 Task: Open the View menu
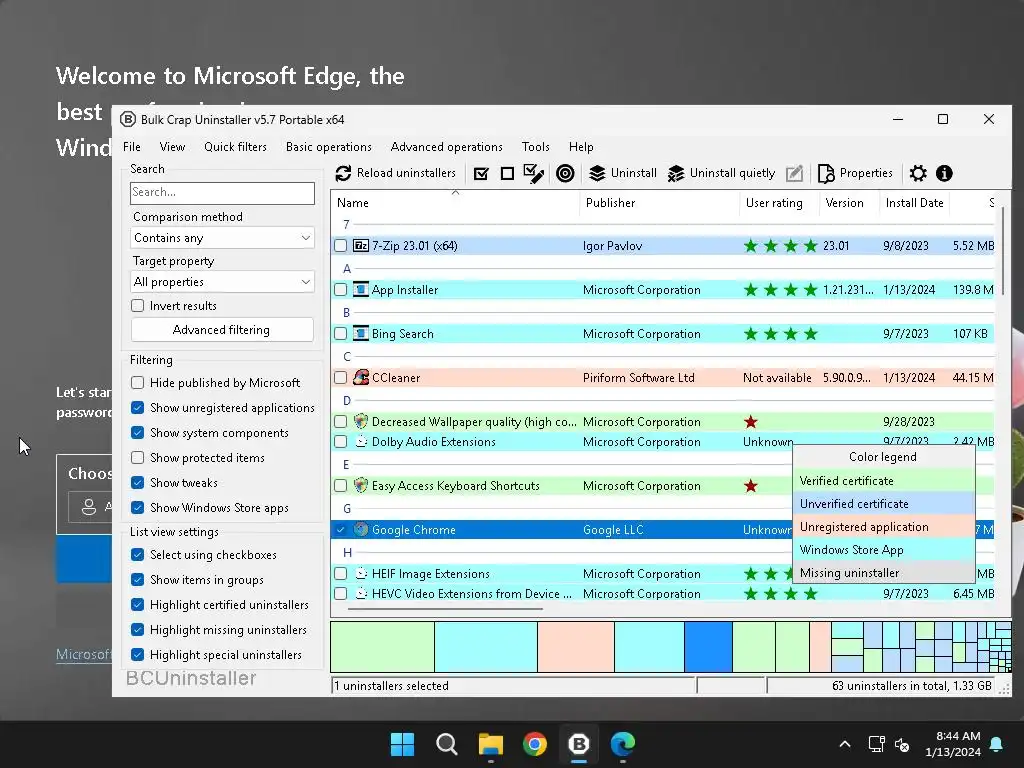[x=172, y=147]
